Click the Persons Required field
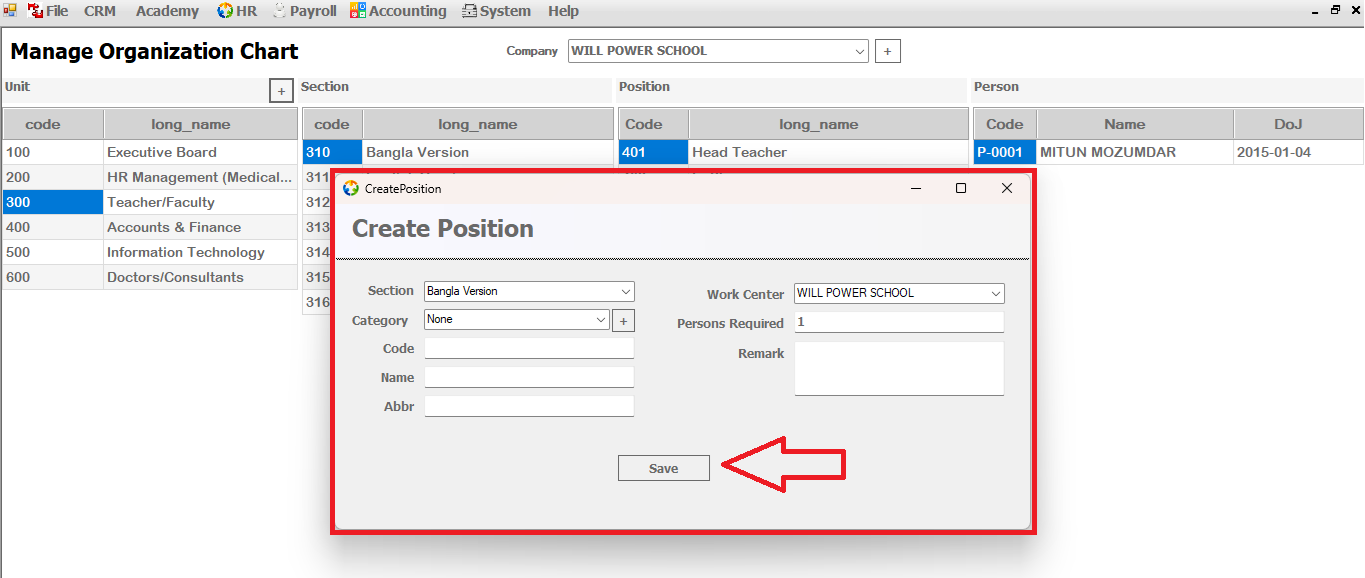 click(899, 322)
